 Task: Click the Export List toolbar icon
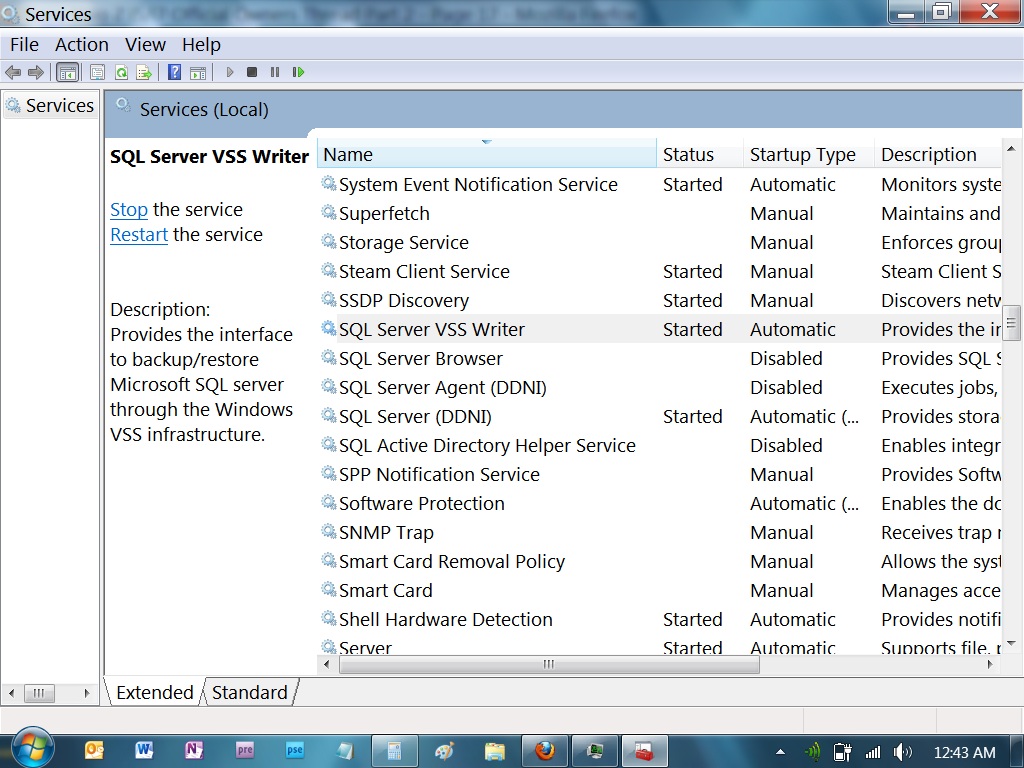(x=144, y=72)
